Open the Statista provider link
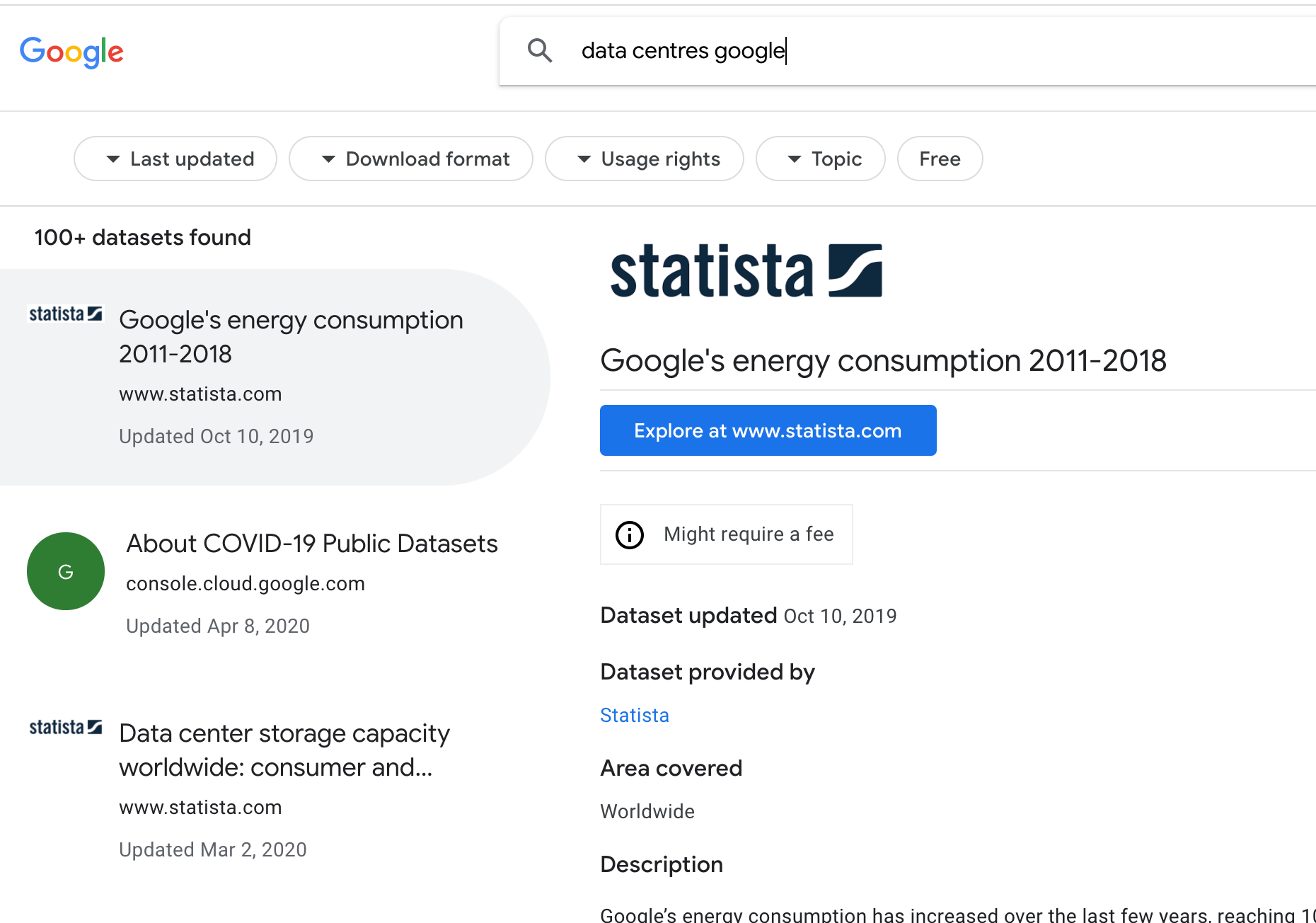 point(635,716)
